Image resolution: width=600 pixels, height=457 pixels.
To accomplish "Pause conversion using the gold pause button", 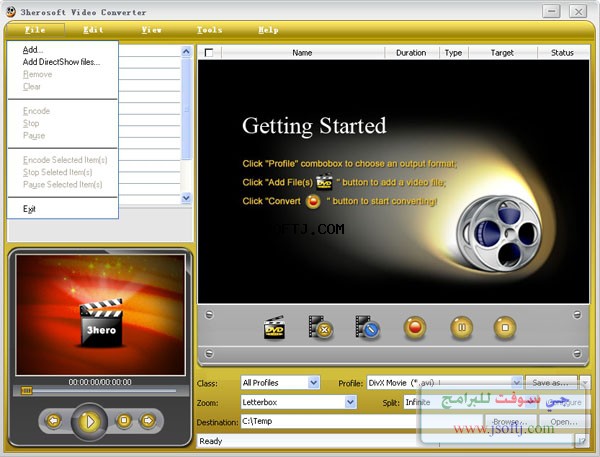I will (461, 328).
